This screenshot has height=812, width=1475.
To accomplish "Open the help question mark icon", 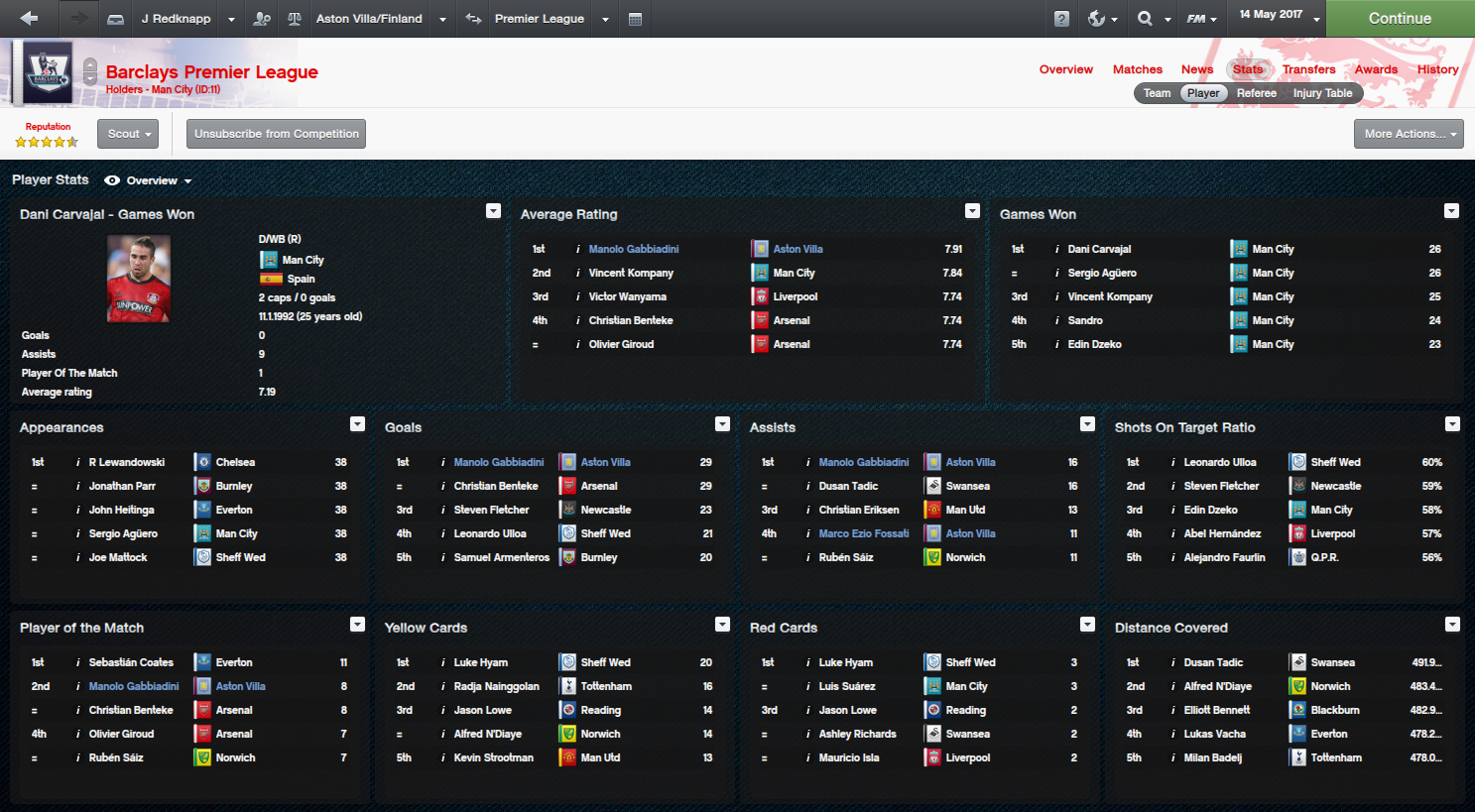I will pos(1061,19).
